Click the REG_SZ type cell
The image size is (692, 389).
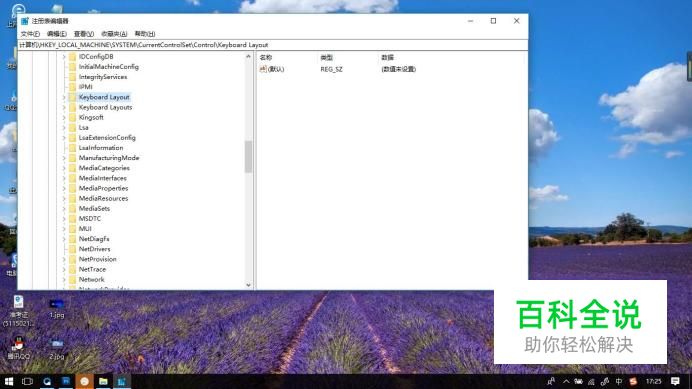pos(331,69)
